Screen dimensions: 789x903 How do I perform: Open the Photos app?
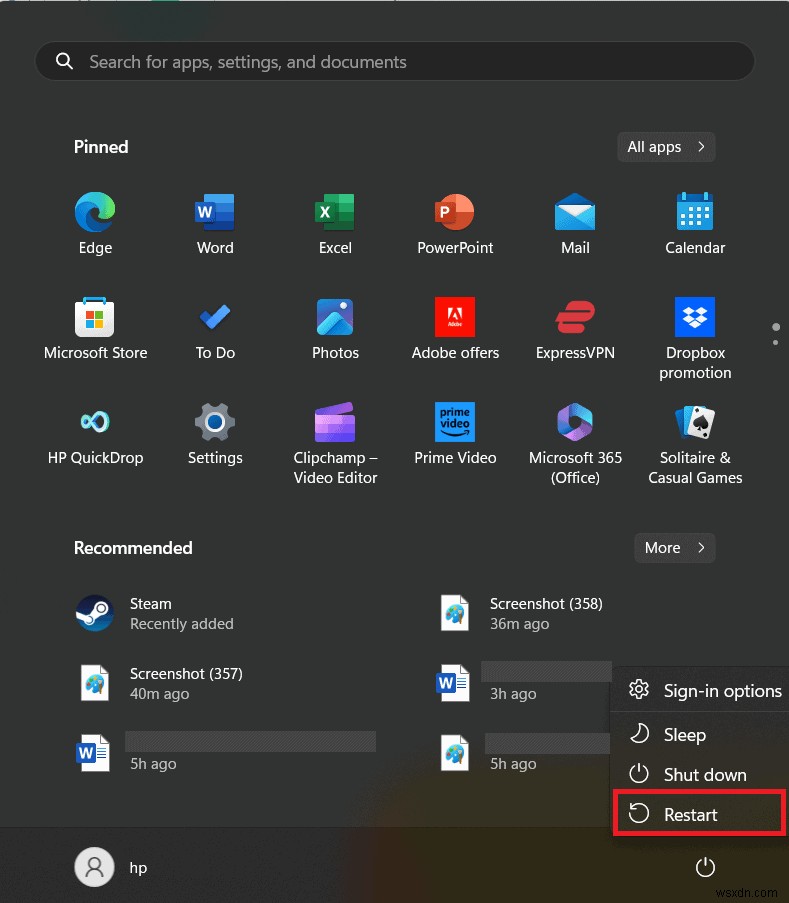point(335,328)
